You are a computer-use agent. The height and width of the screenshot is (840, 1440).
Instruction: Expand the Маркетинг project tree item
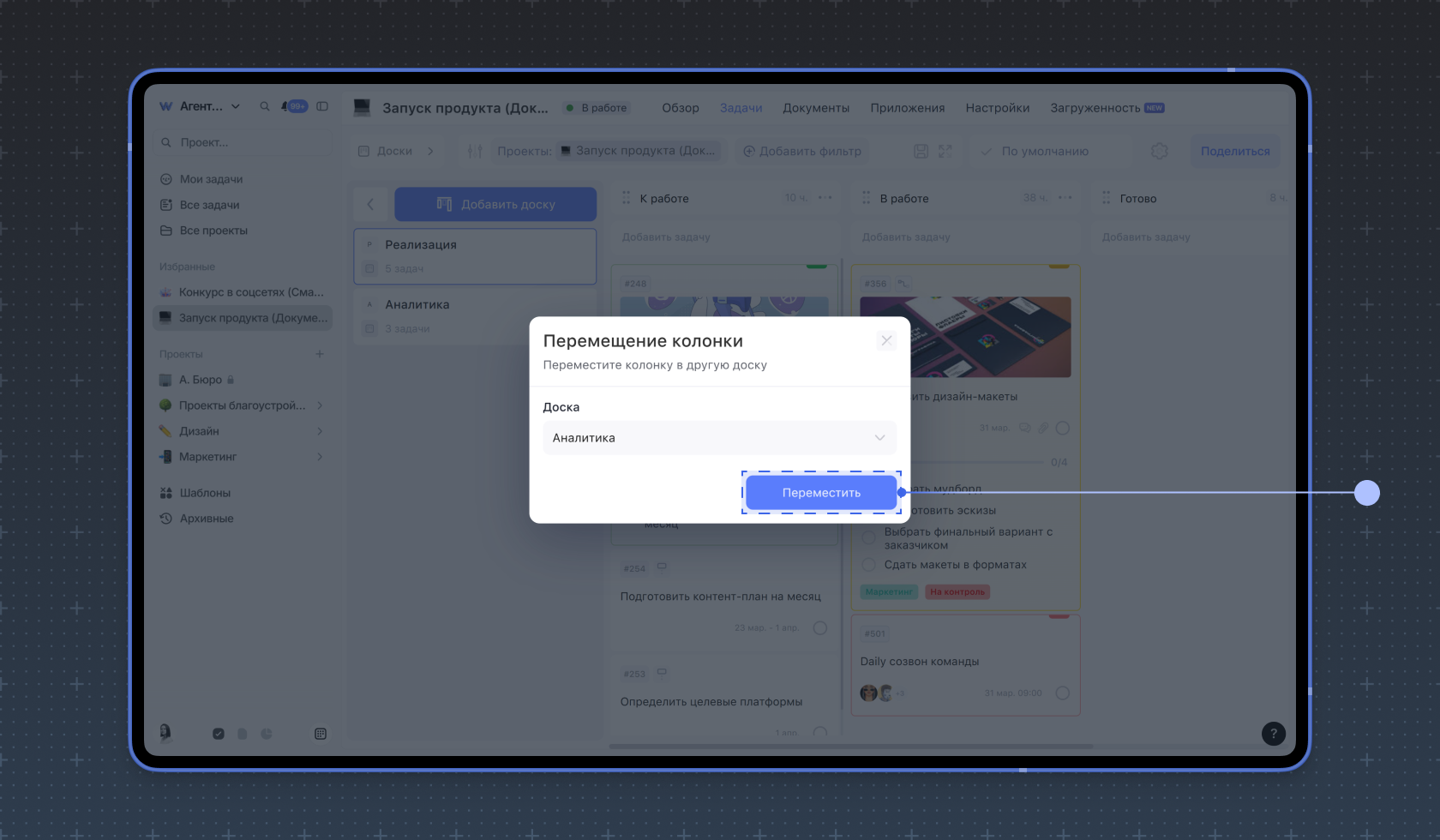coord(320,457)
